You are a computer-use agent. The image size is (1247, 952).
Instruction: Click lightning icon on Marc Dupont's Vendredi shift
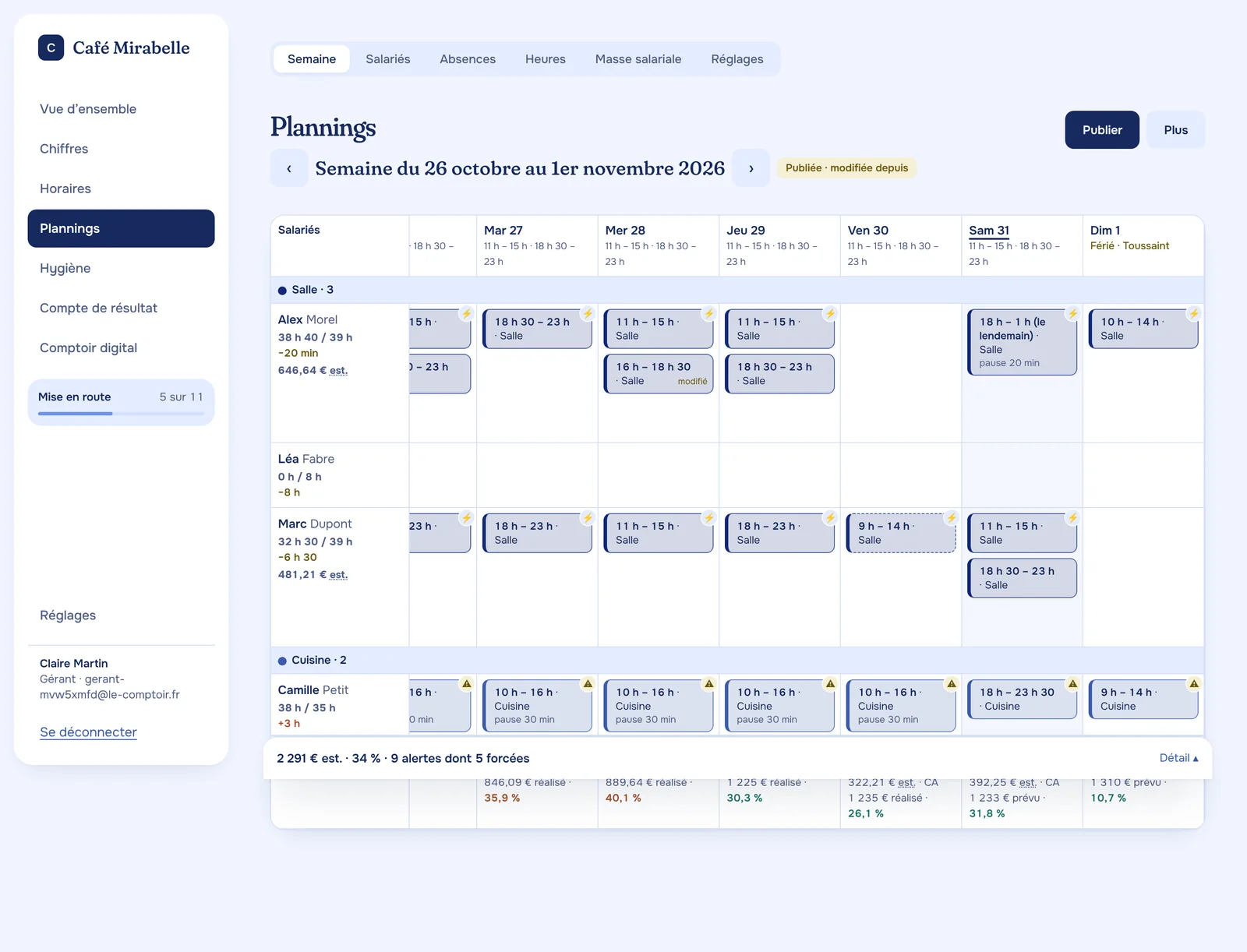[952, 518]
